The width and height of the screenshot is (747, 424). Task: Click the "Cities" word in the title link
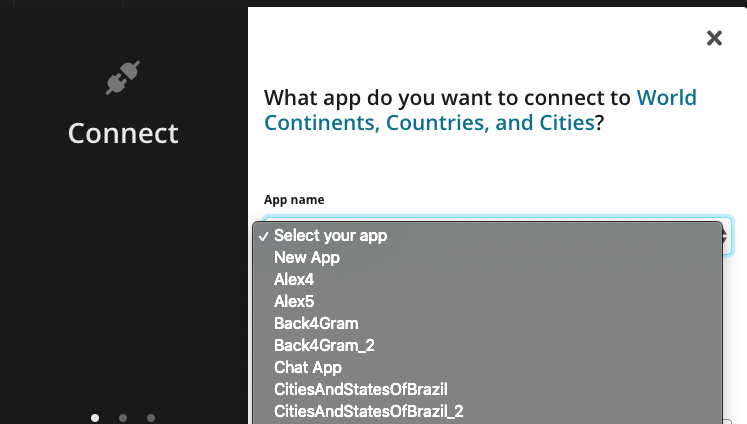(566, 123)
